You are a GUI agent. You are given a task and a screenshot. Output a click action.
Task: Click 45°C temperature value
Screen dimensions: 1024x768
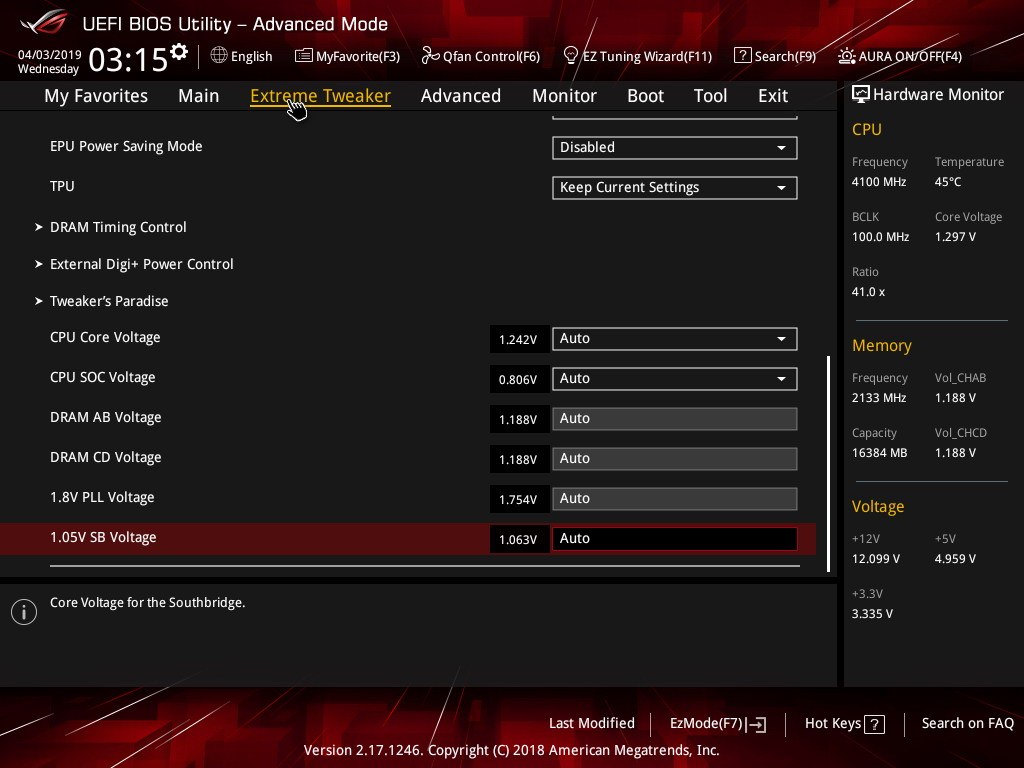(x=948, y=182)
